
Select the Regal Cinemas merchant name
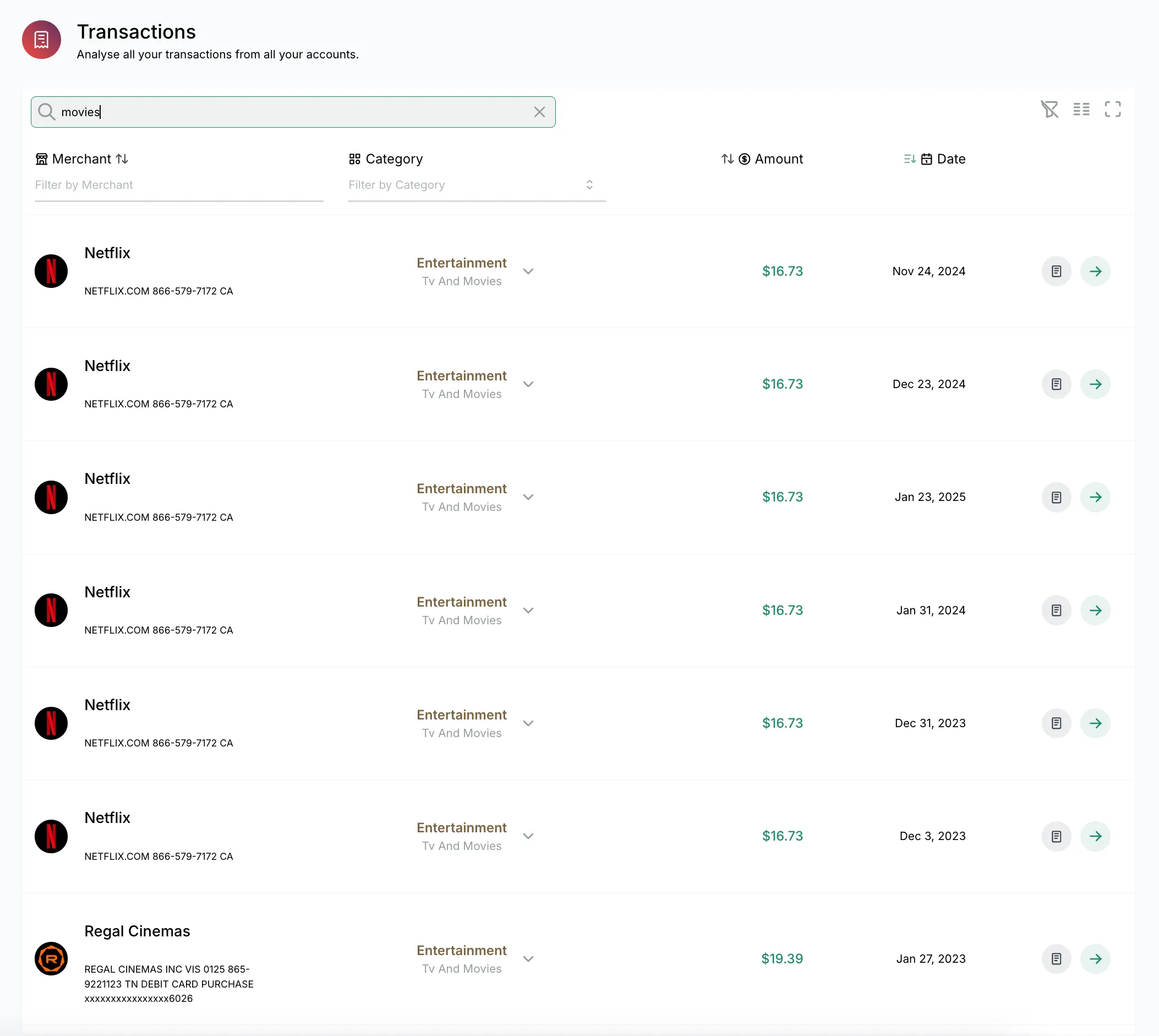pos(137,931)
